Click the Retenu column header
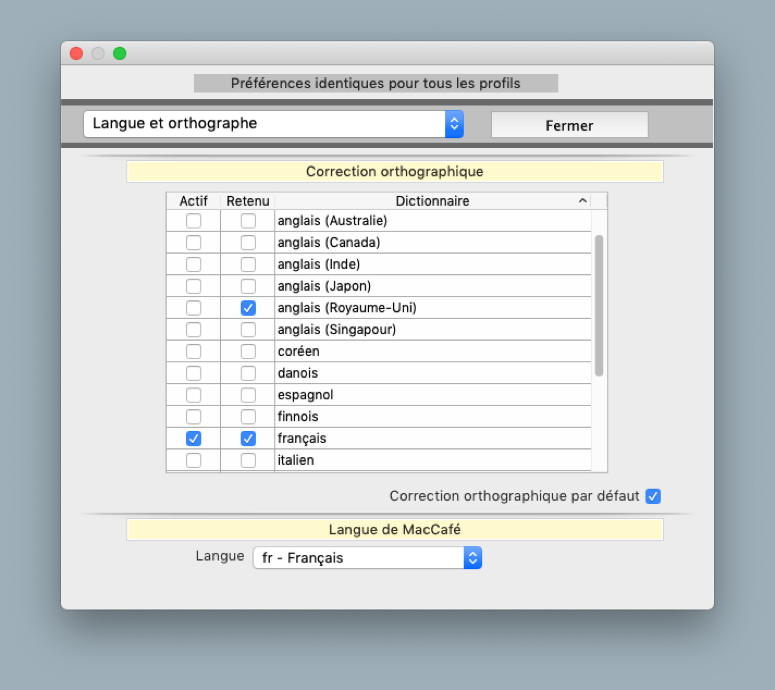 [x=248, y=201]
